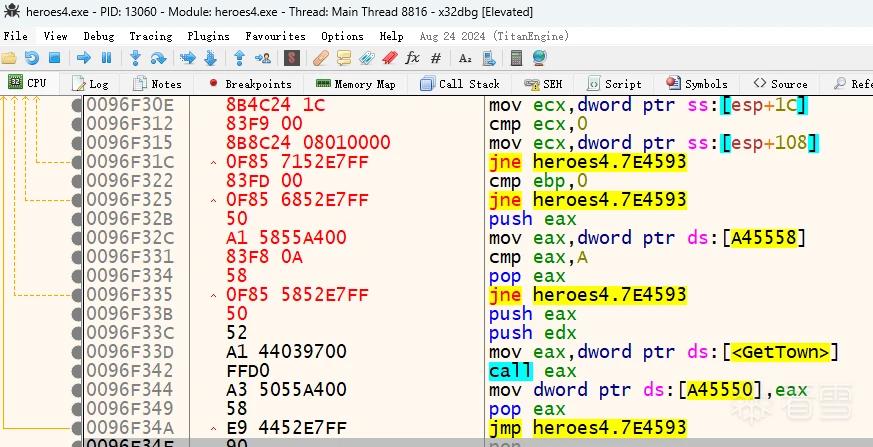Select 'cmp eax,A' instruction
The width and height of the screenshot is (873, 447).
(x=538, y=257)
